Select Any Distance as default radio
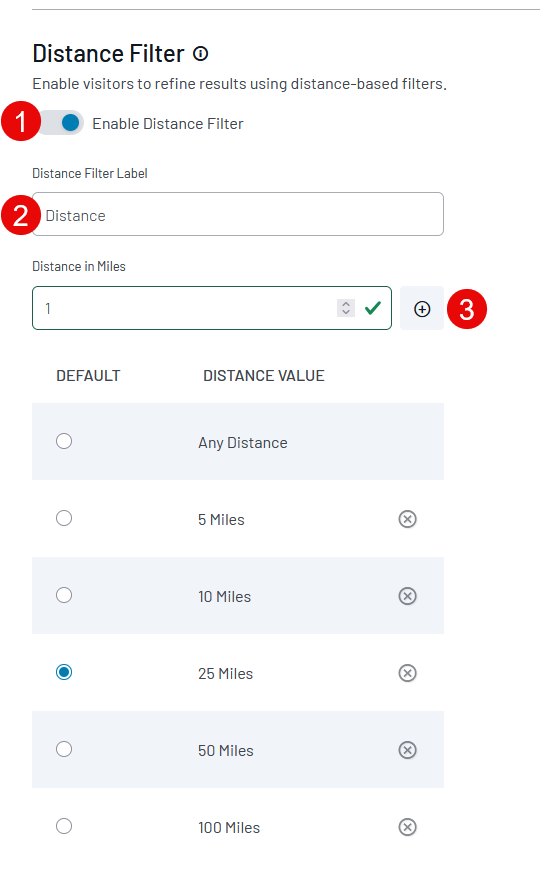Image resolution: width=540 pixels, height=877 pixels. pos(64,441)
